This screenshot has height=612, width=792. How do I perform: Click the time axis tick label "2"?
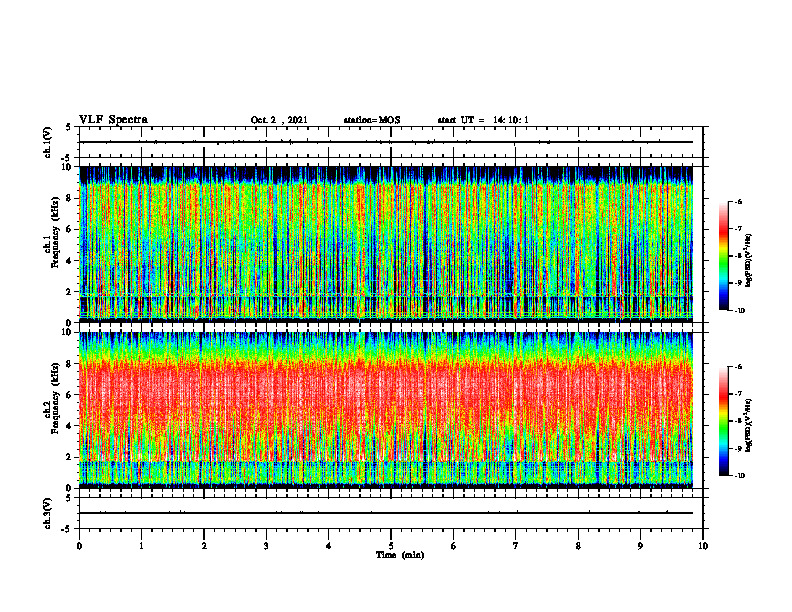pos(204,546)
